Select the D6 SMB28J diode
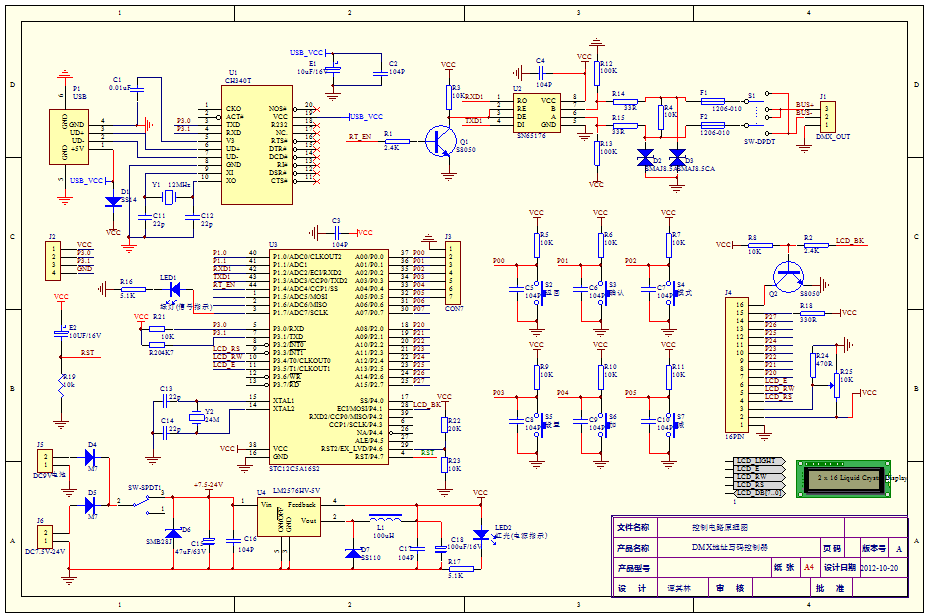The image size is (930, 616). click(173, 533)
